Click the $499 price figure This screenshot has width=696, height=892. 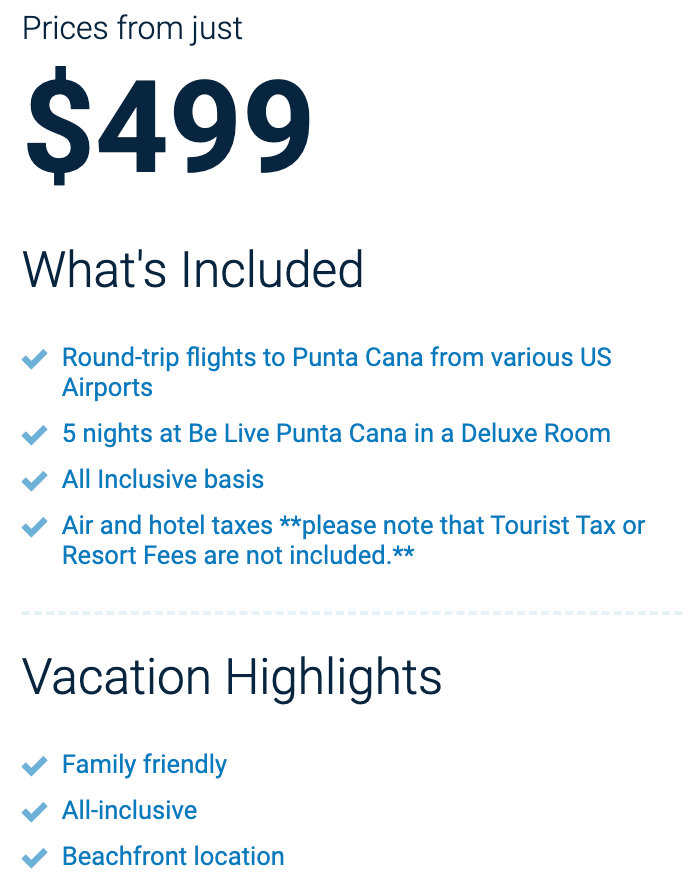pos(168,126)
